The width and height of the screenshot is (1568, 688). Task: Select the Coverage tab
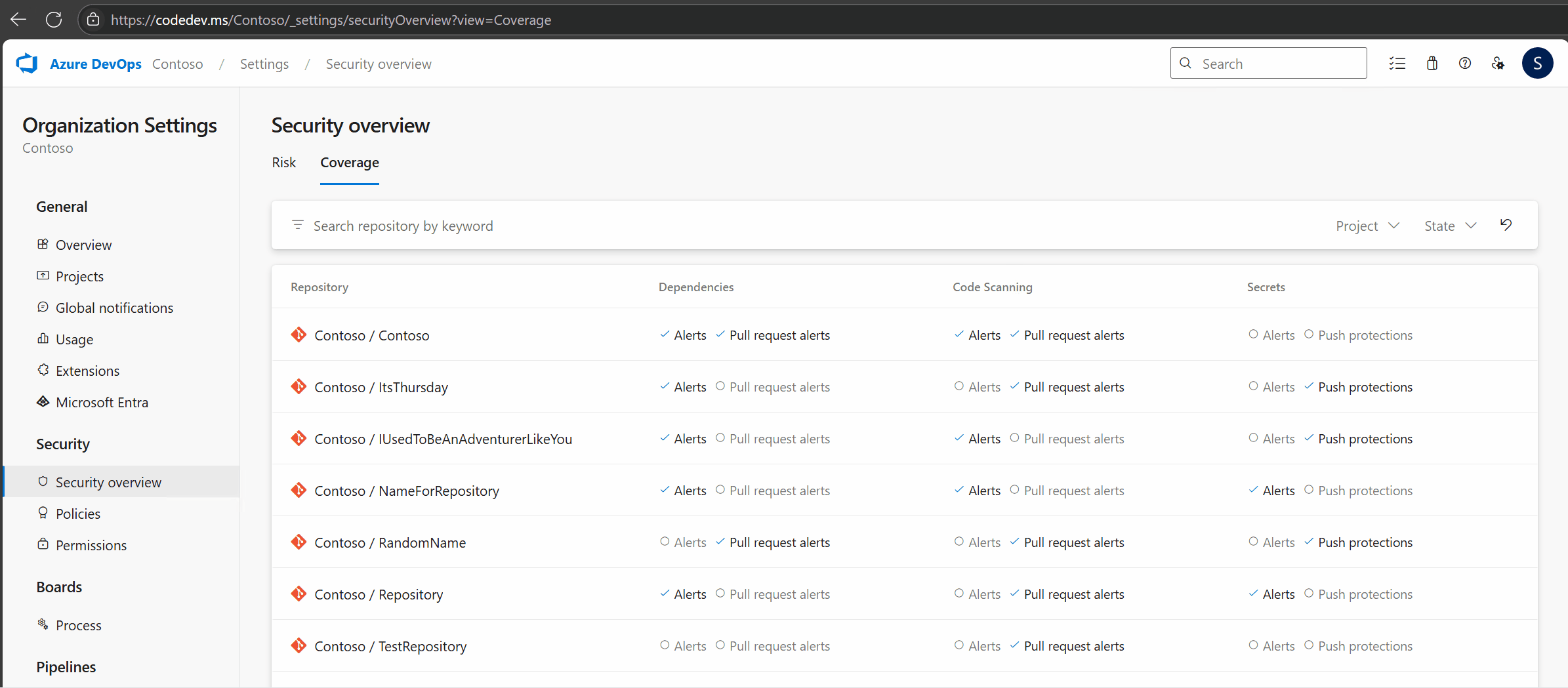click(x=349, y=162)
